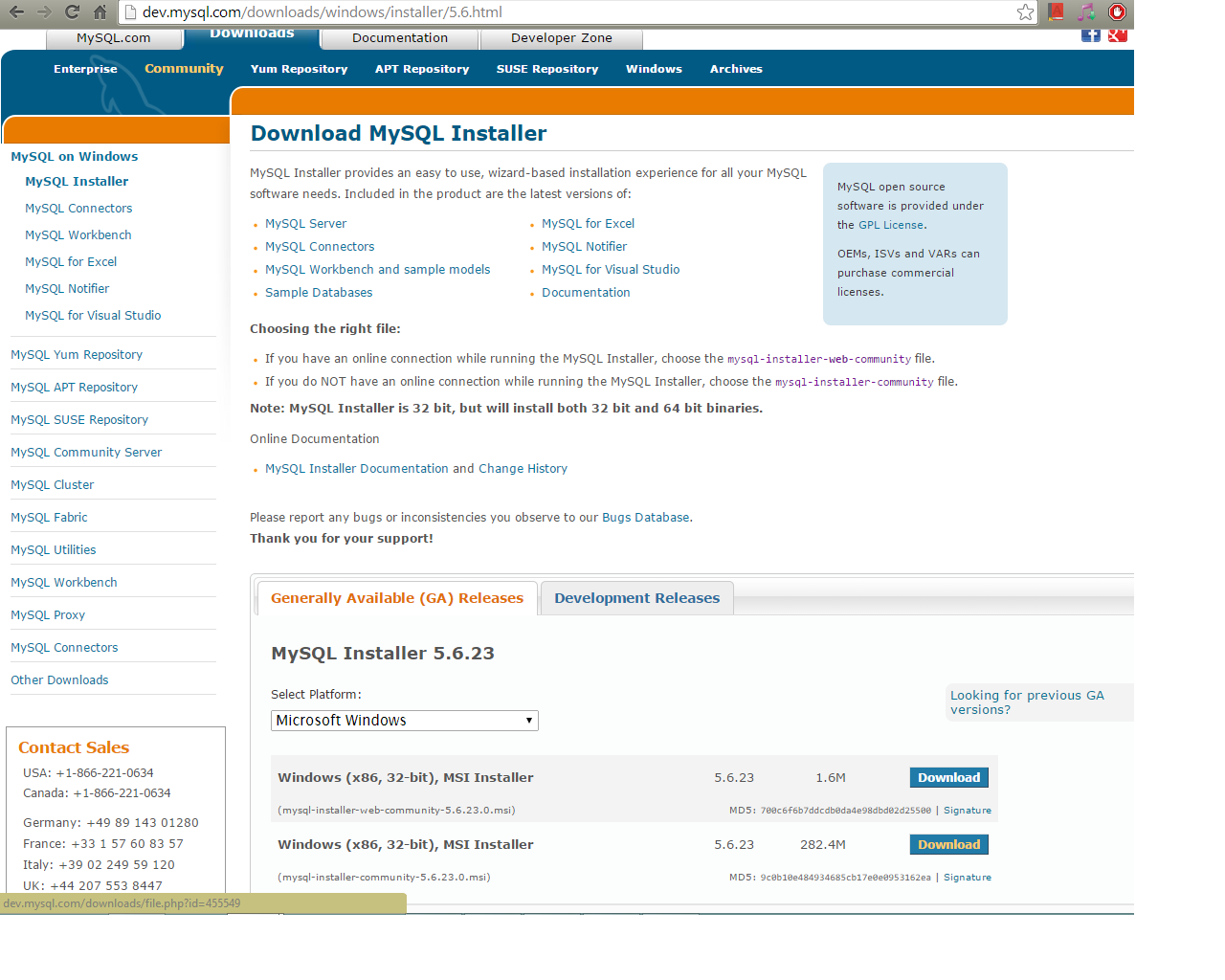Click Looking for previous GA versions link

pos(1027,702)
